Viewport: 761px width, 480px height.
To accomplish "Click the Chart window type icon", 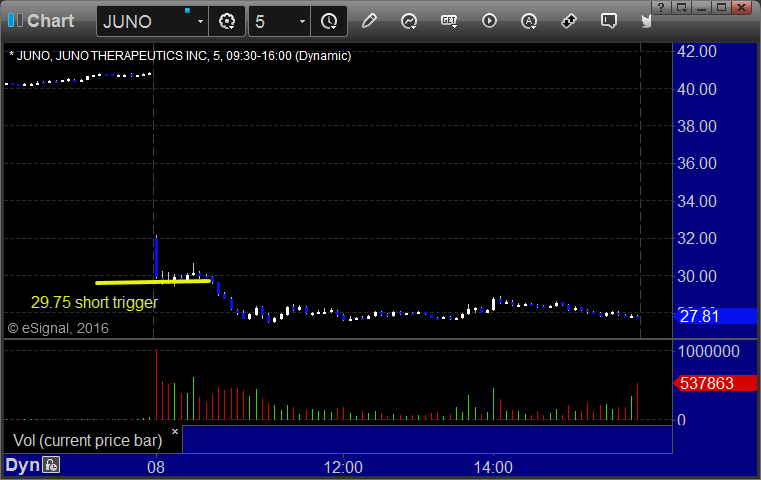I will 15,21.
